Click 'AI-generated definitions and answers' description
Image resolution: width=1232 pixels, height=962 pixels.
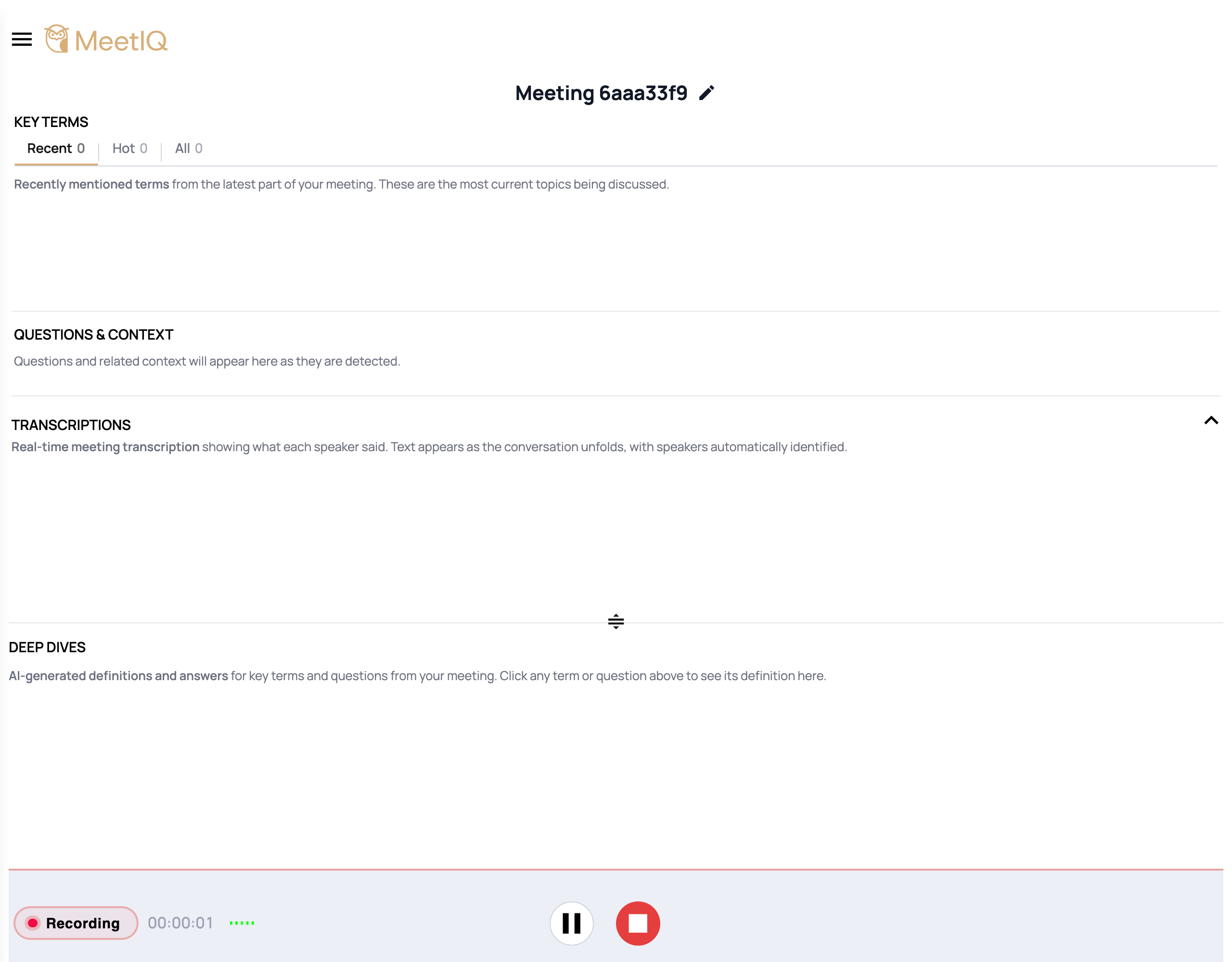tap(417, 675)
